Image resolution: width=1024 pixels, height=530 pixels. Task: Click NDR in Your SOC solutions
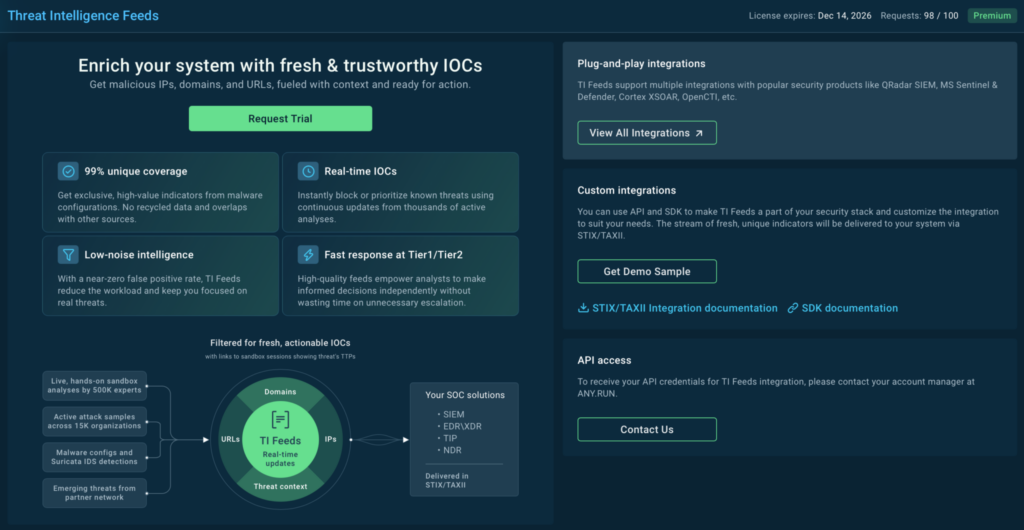[x=452, y=450]
